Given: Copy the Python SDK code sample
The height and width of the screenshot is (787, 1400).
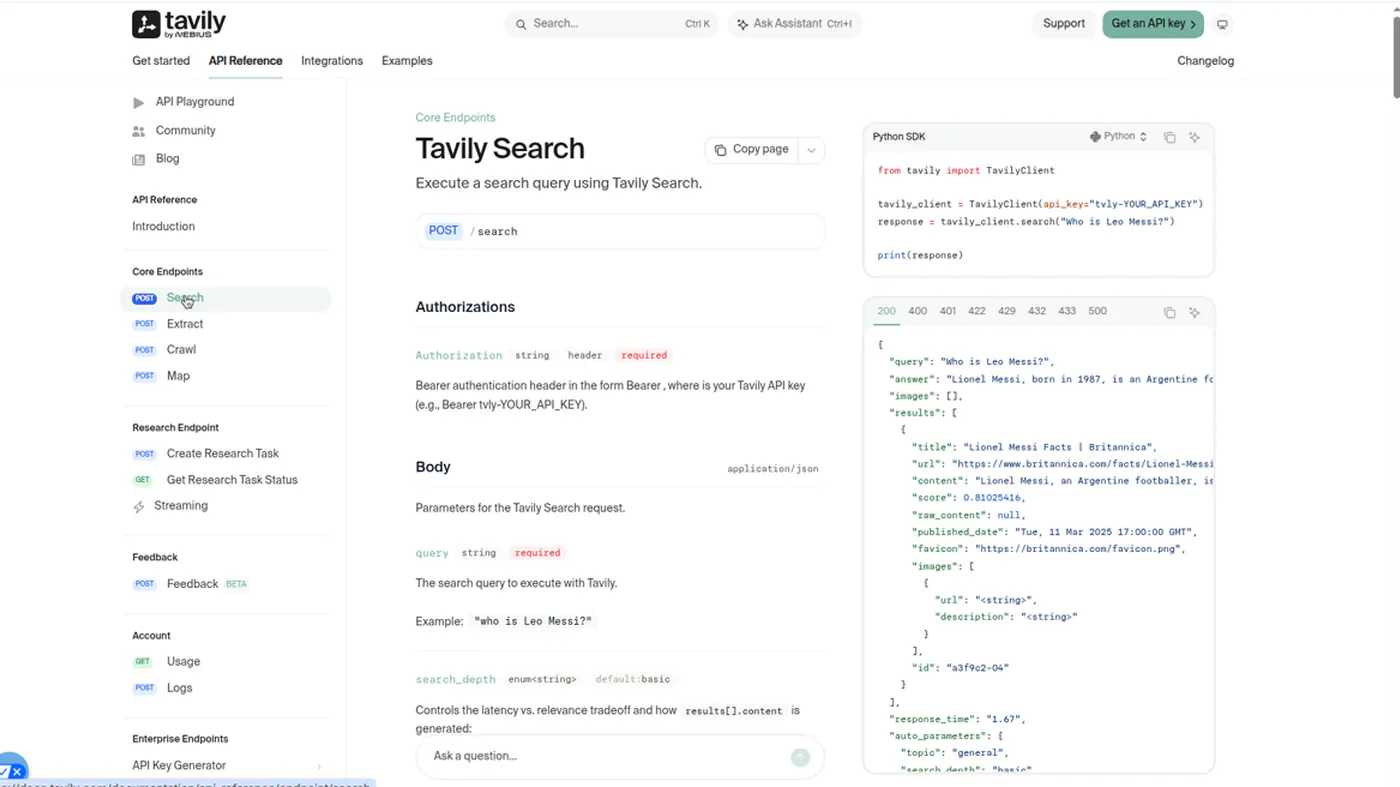Looking at the screenshot, I should click(x=1169, y=137).
